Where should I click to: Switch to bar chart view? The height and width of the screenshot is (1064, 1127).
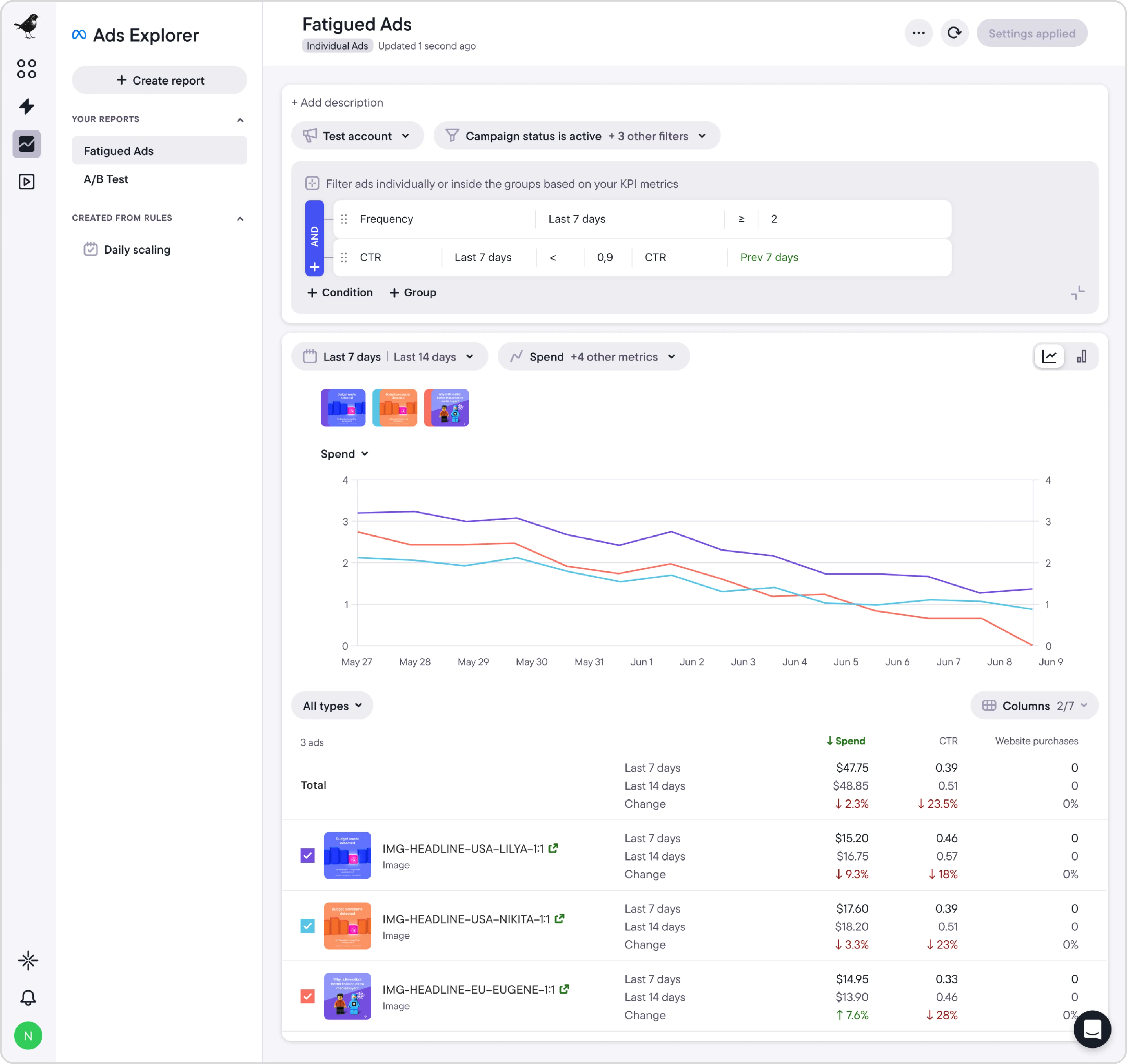[1081, 357]
